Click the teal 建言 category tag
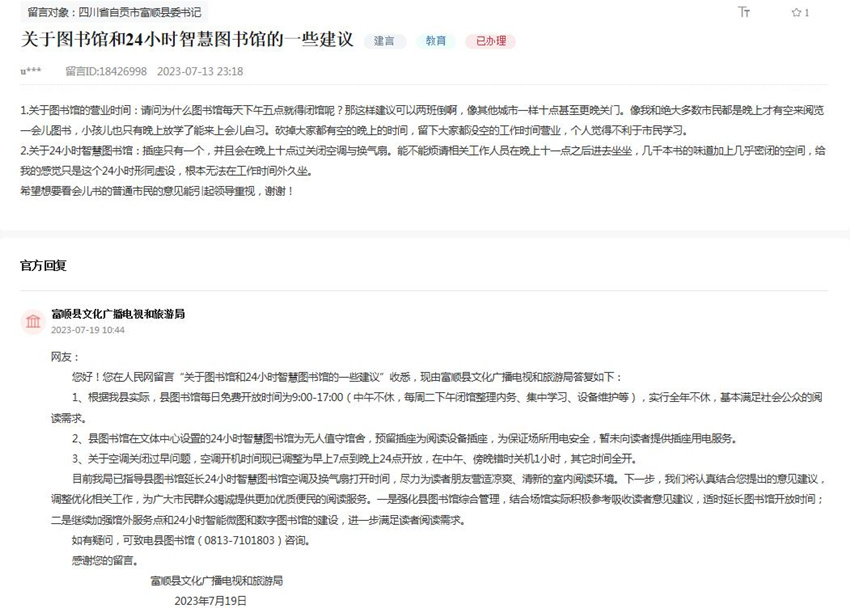The width and height of the screenshot is (850, 608). point(384,41)
